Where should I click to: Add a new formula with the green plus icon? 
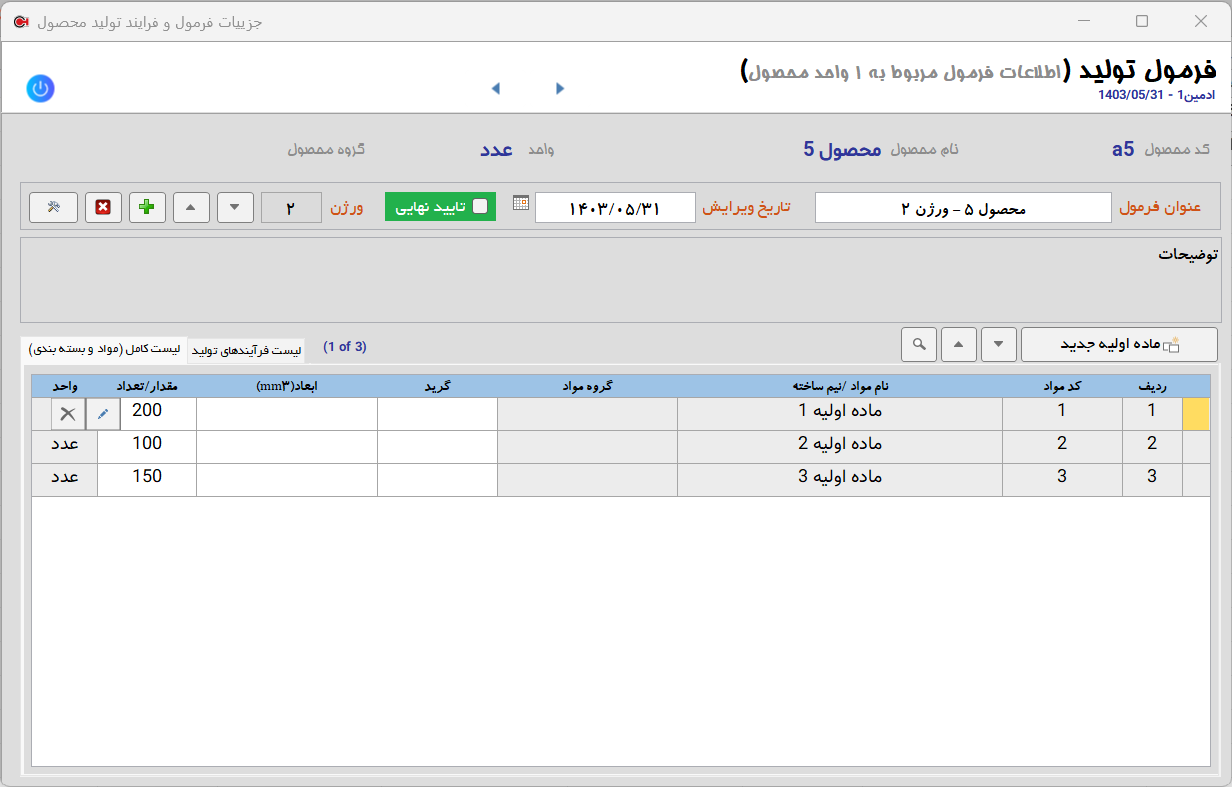coord(147,207)
